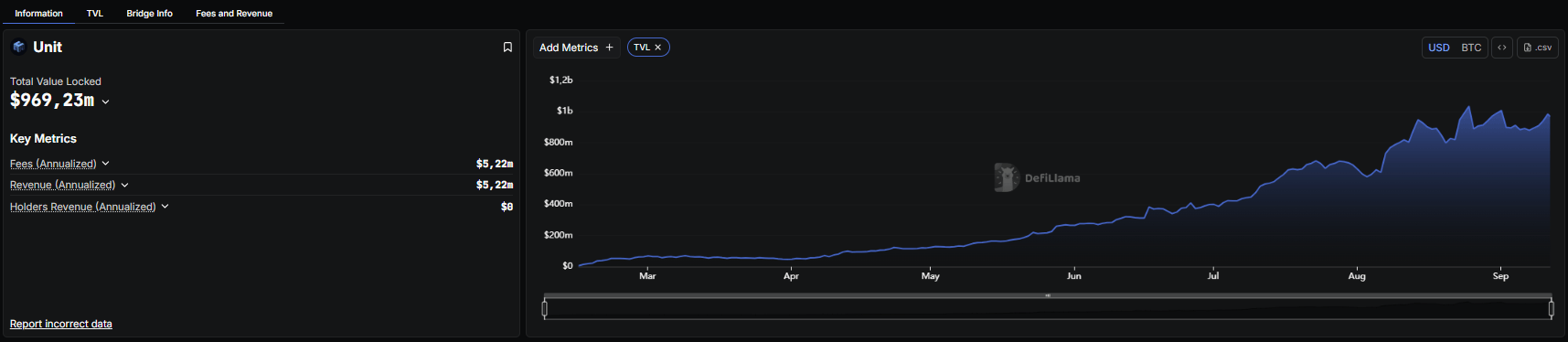The image size is (1568, 342).
Task: Click the Revenue $5,22m value
Action: point(495,185)
